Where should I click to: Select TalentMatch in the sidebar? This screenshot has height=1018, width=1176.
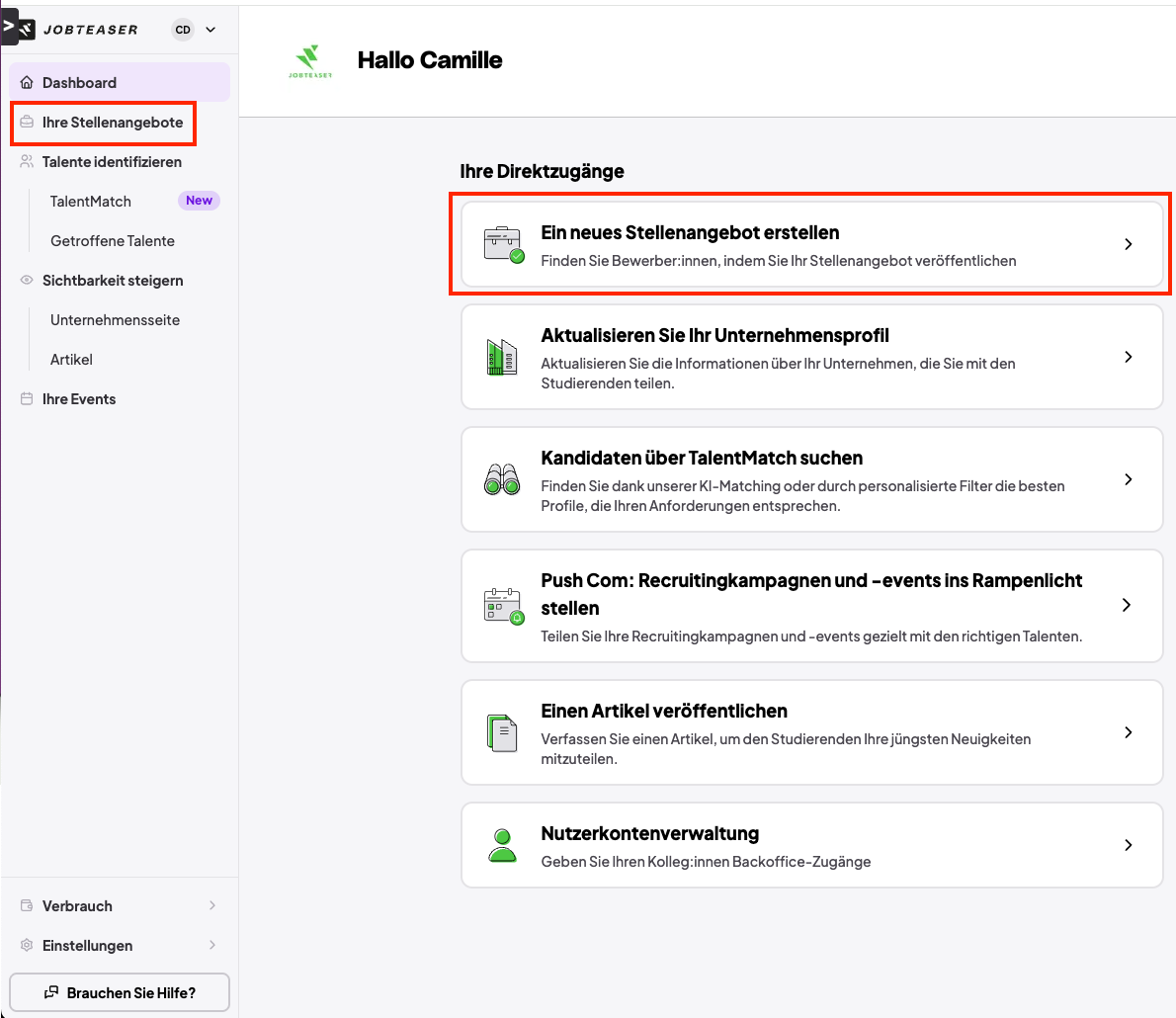91,202
